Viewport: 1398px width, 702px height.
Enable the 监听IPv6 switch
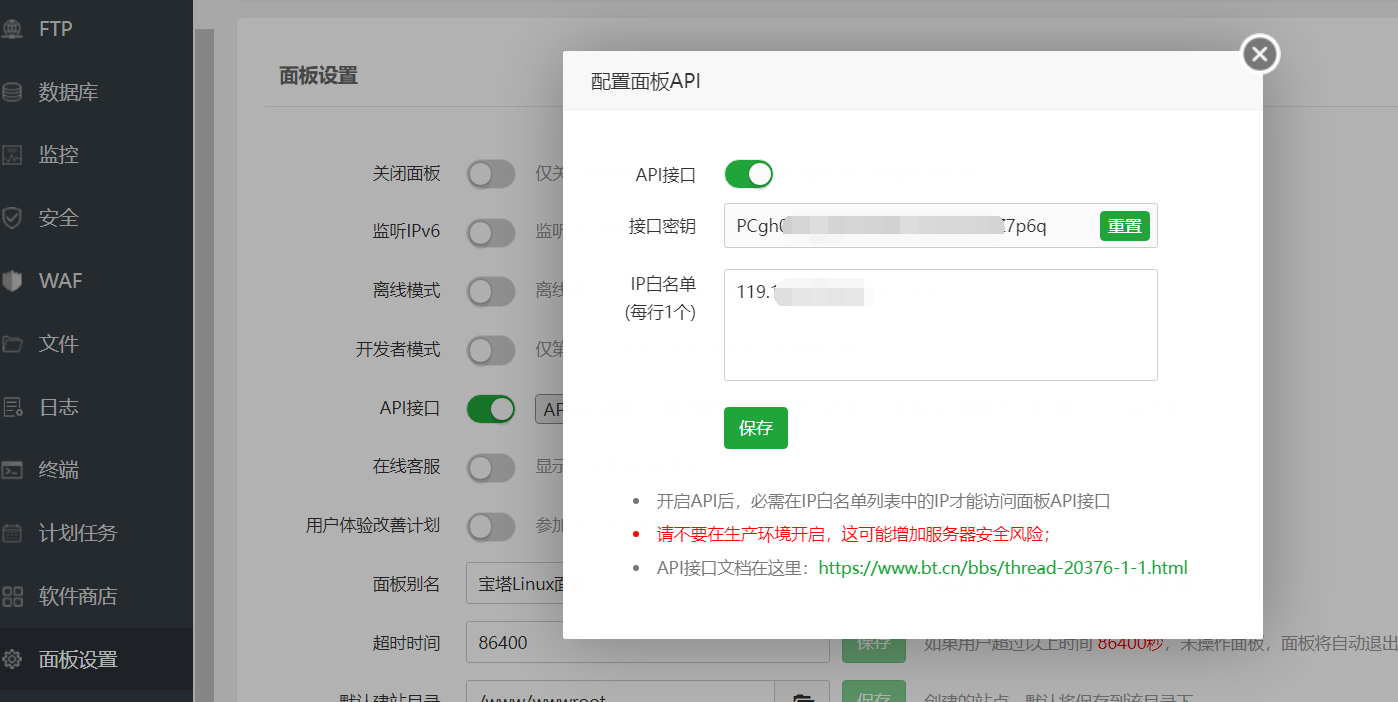pyautogui.click(x=491, y=233)
